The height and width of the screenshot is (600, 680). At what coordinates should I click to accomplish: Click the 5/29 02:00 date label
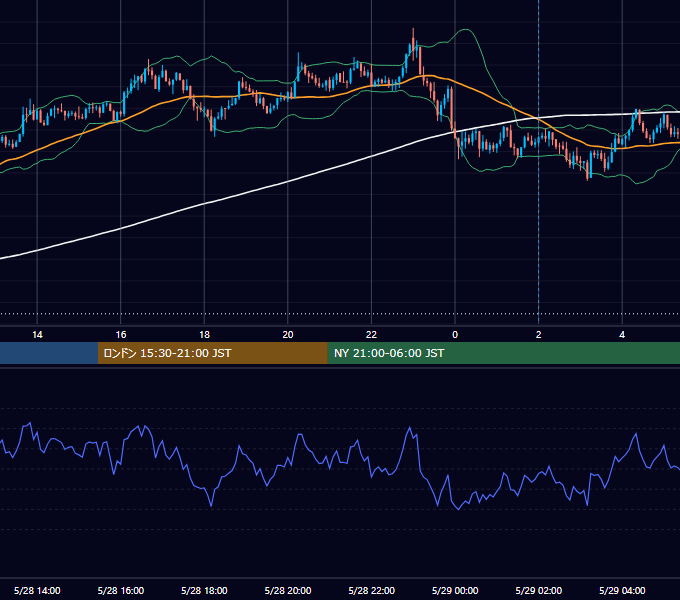(x=539, y=590)
